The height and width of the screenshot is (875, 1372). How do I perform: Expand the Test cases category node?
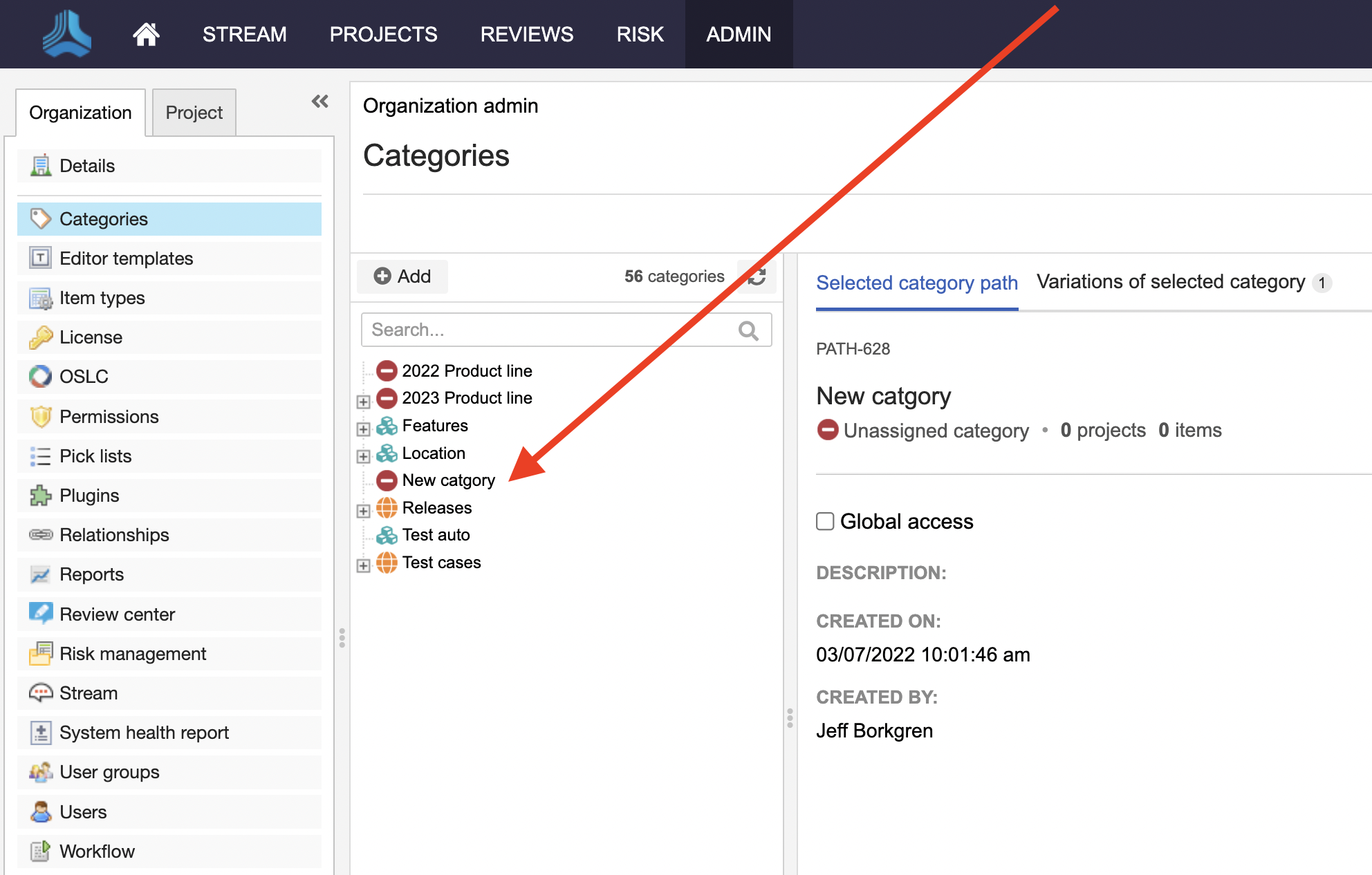(x=363, y=565)
